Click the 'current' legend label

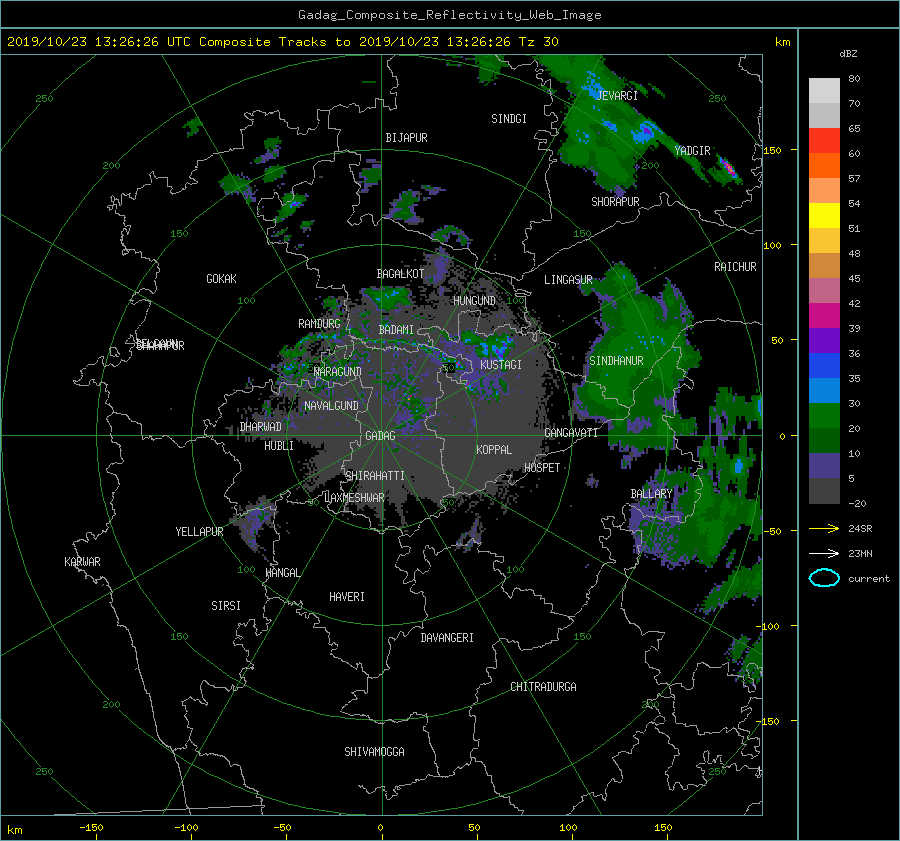coord(868,579)
